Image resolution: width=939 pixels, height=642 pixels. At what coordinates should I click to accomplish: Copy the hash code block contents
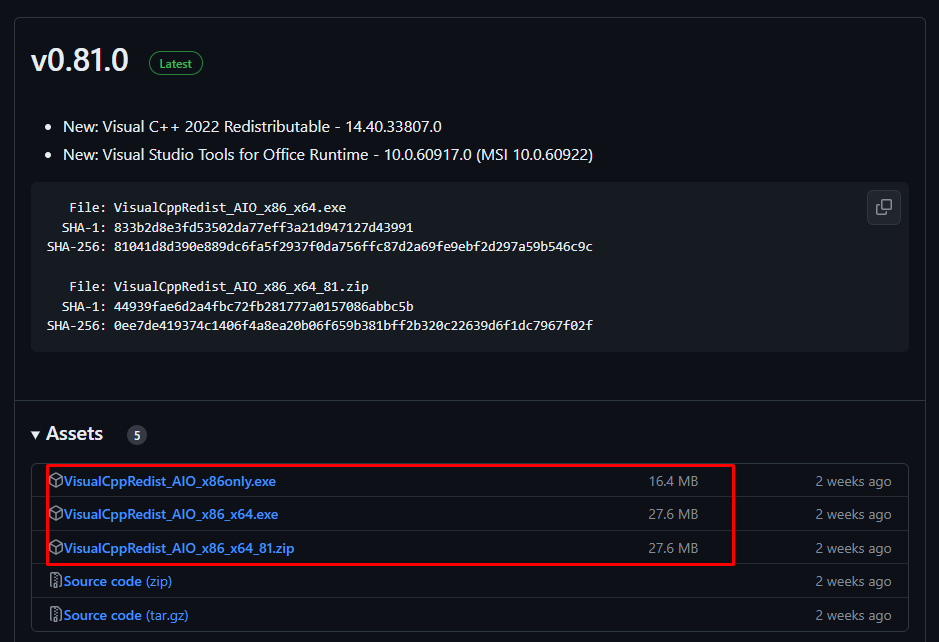click(883, 207)
